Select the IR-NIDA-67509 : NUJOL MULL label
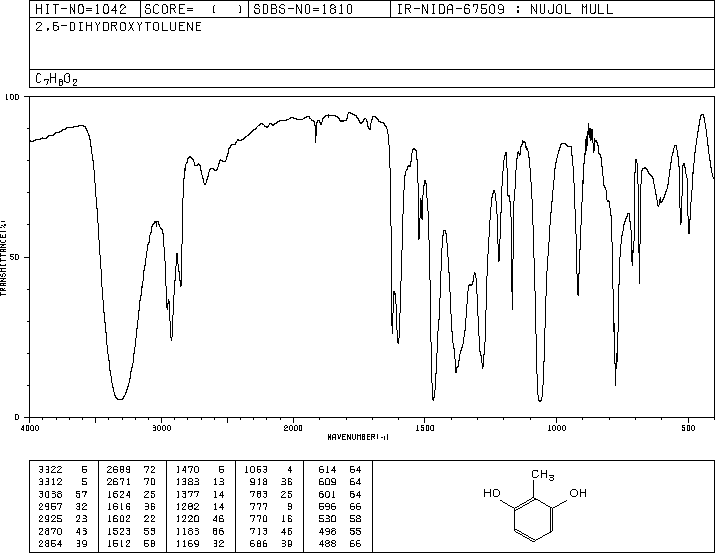The image size is (715, 553). coord(505,9)
